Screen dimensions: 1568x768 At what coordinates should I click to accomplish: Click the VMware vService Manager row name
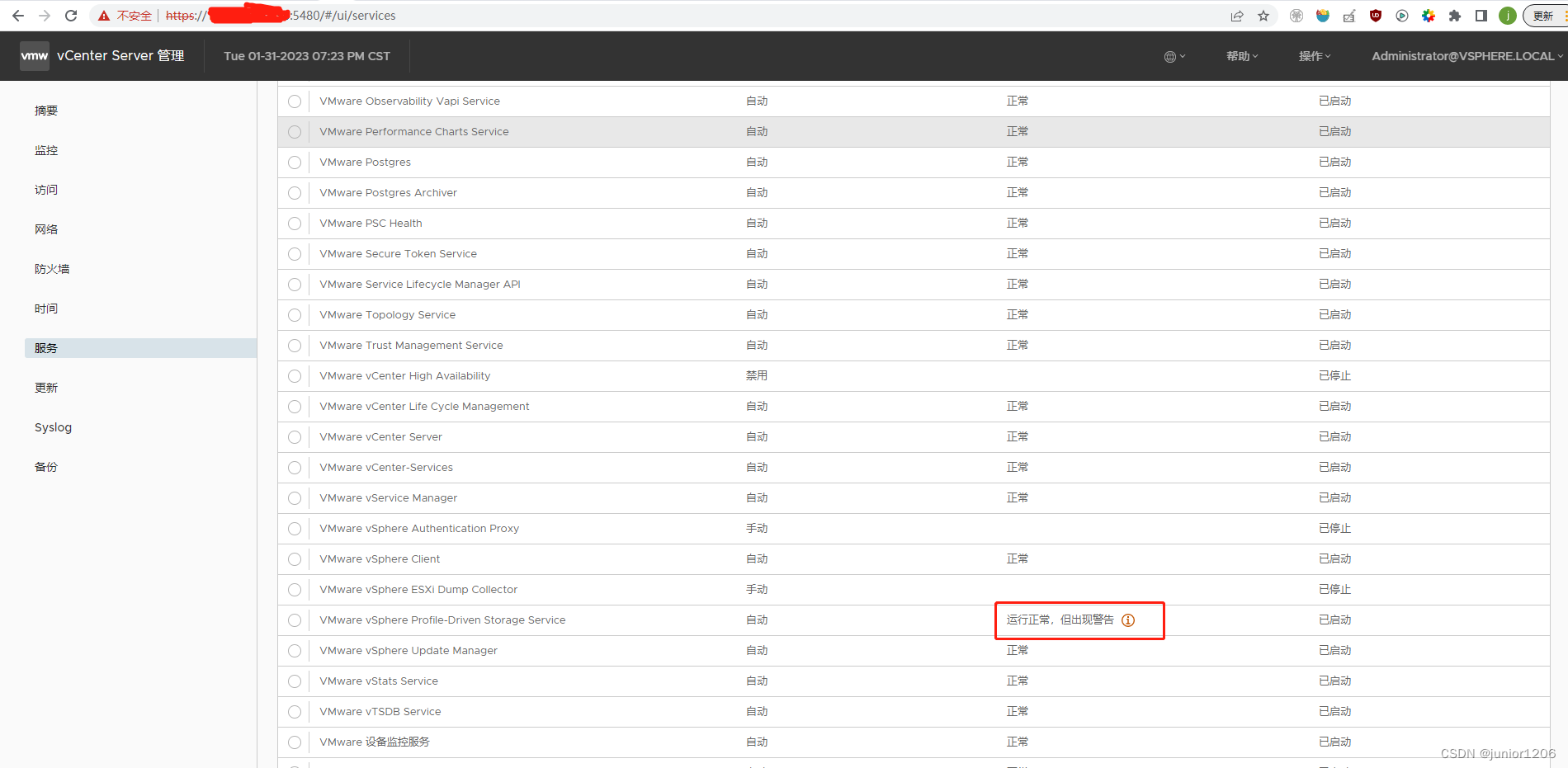coord(388,498)
